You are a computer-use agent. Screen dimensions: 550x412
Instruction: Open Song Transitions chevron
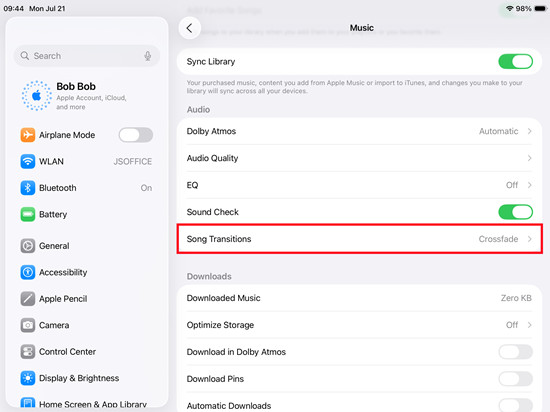pyautogui.click(x=530, y=239)
